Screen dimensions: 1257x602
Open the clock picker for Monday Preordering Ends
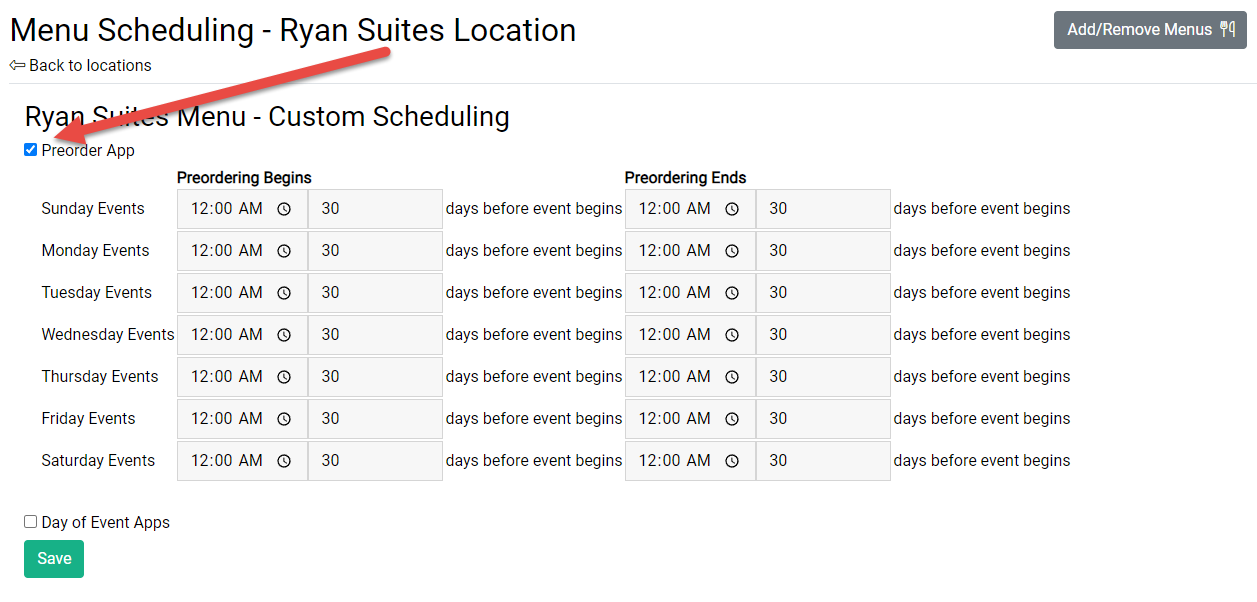coord(732,250)
